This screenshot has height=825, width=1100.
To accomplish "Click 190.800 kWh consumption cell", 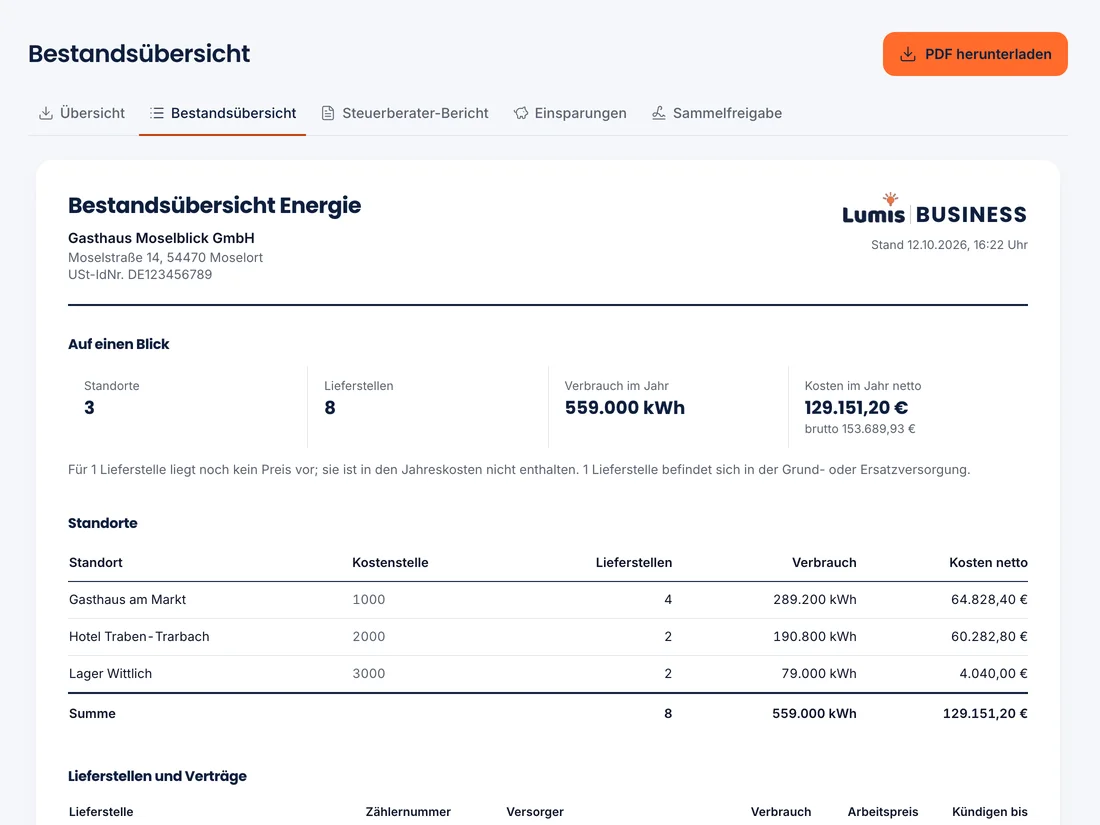I will 814,637.
